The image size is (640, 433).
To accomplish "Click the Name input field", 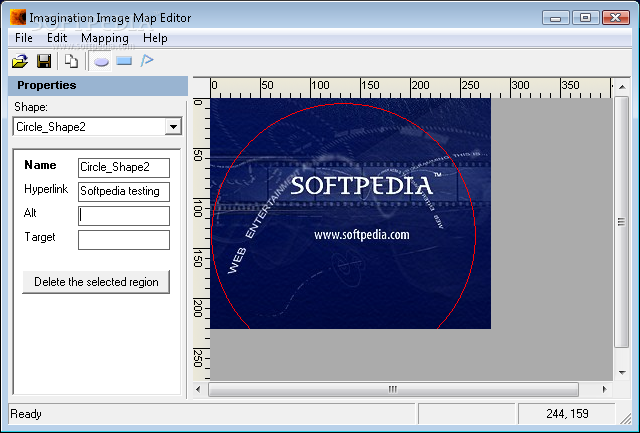I will 124,168.
